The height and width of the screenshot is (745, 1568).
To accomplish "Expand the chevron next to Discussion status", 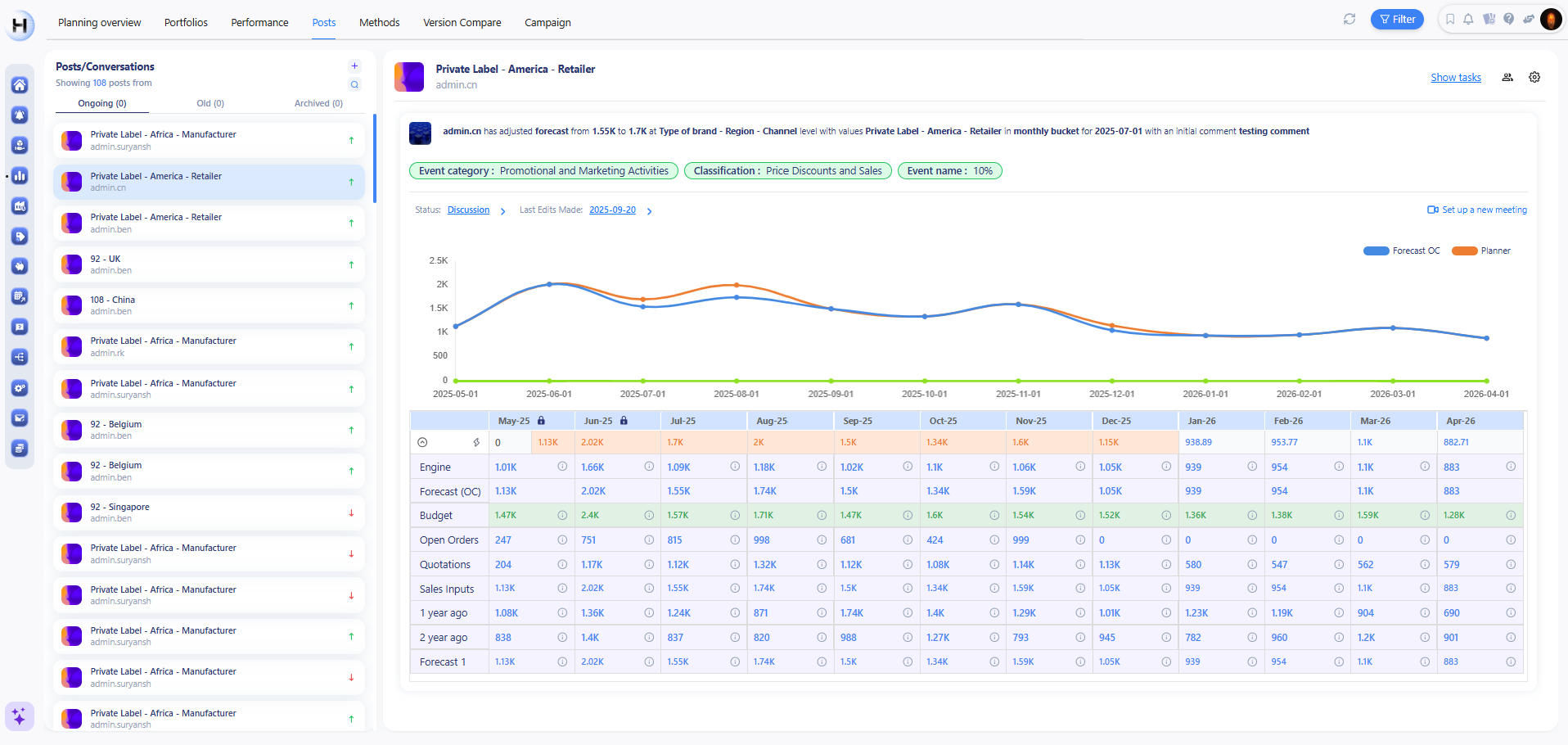I will click(x=502, y=211).
